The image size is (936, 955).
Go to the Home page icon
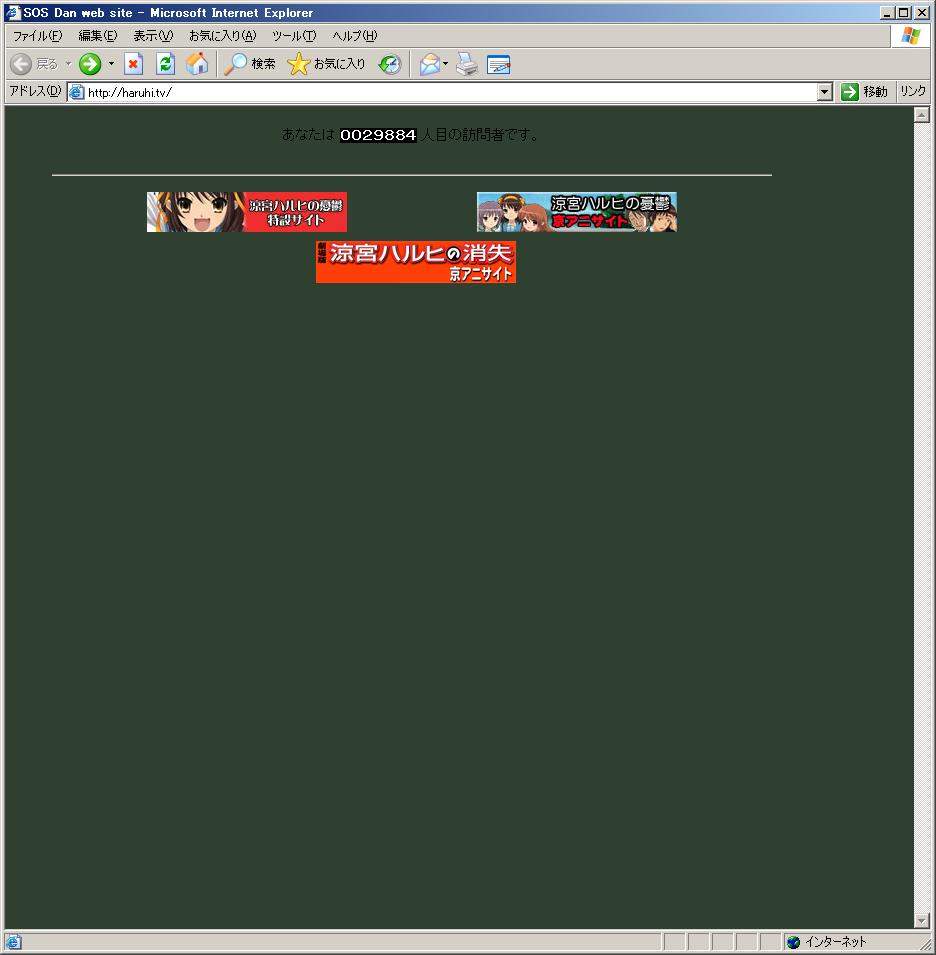pyautogui.click(x=197, y=64)
